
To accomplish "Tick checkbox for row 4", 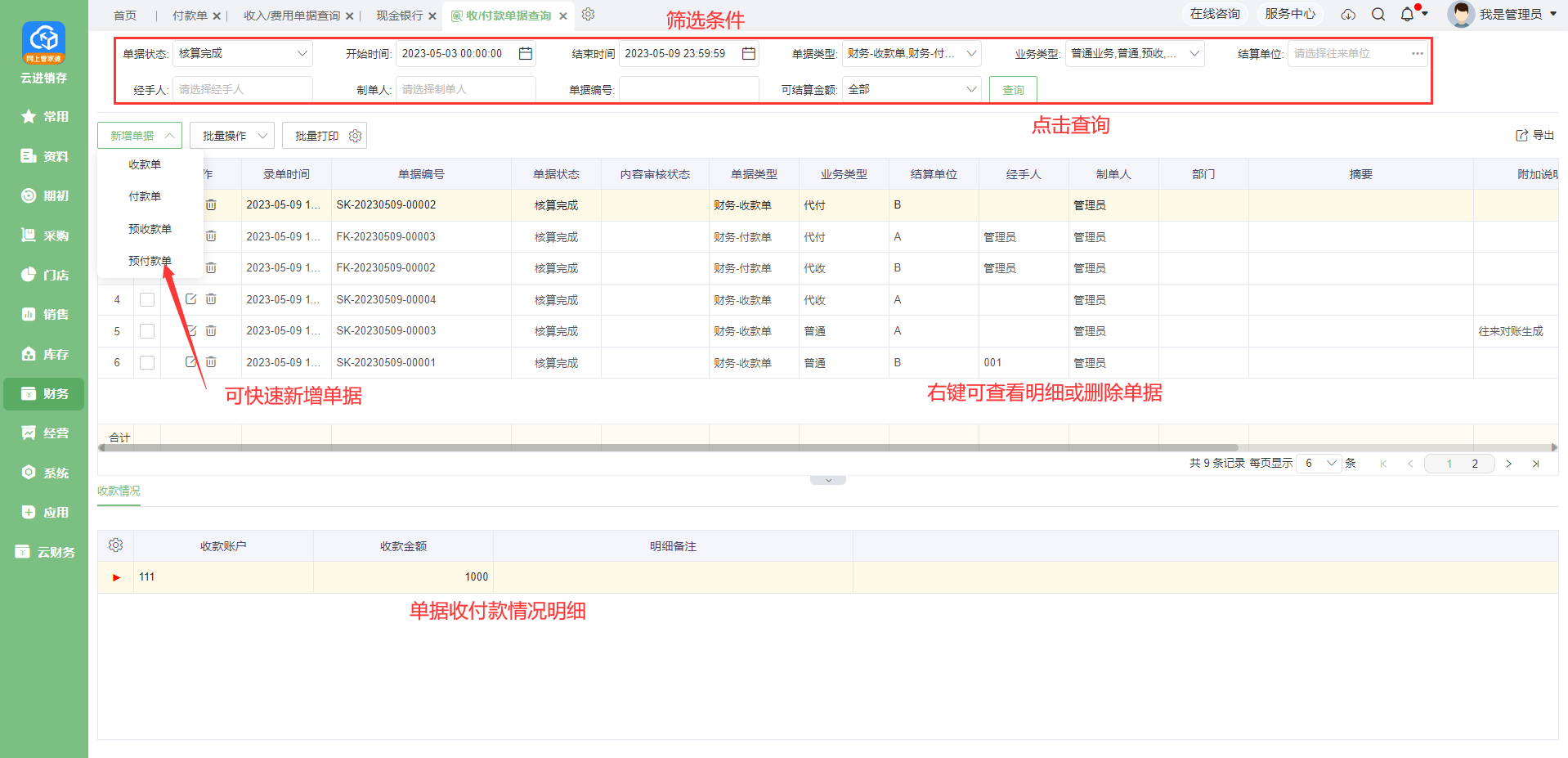I will 147,300.
